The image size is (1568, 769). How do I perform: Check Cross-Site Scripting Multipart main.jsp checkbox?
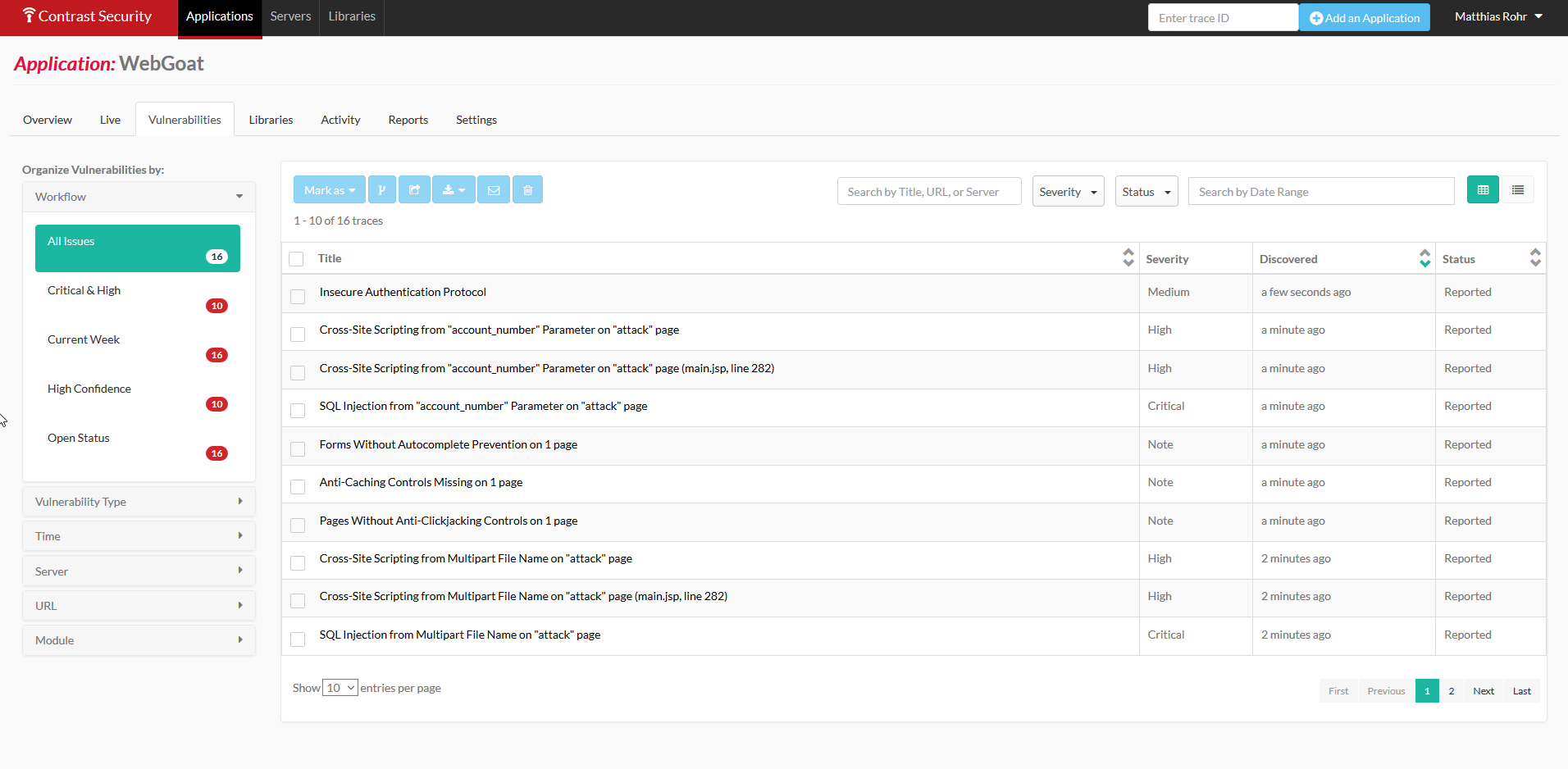pos(298,601)
